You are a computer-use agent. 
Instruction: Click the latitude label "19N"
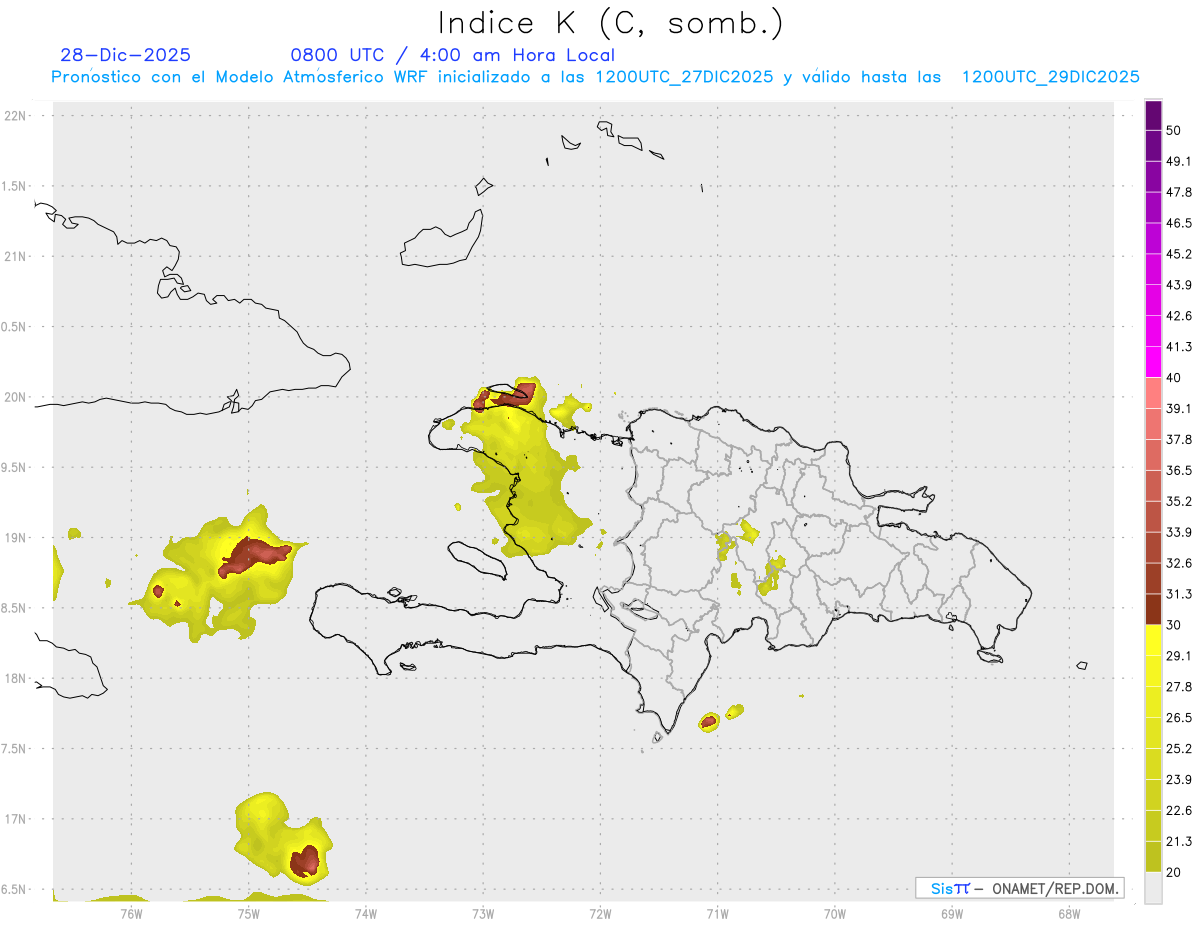click(x=16, y=538)
